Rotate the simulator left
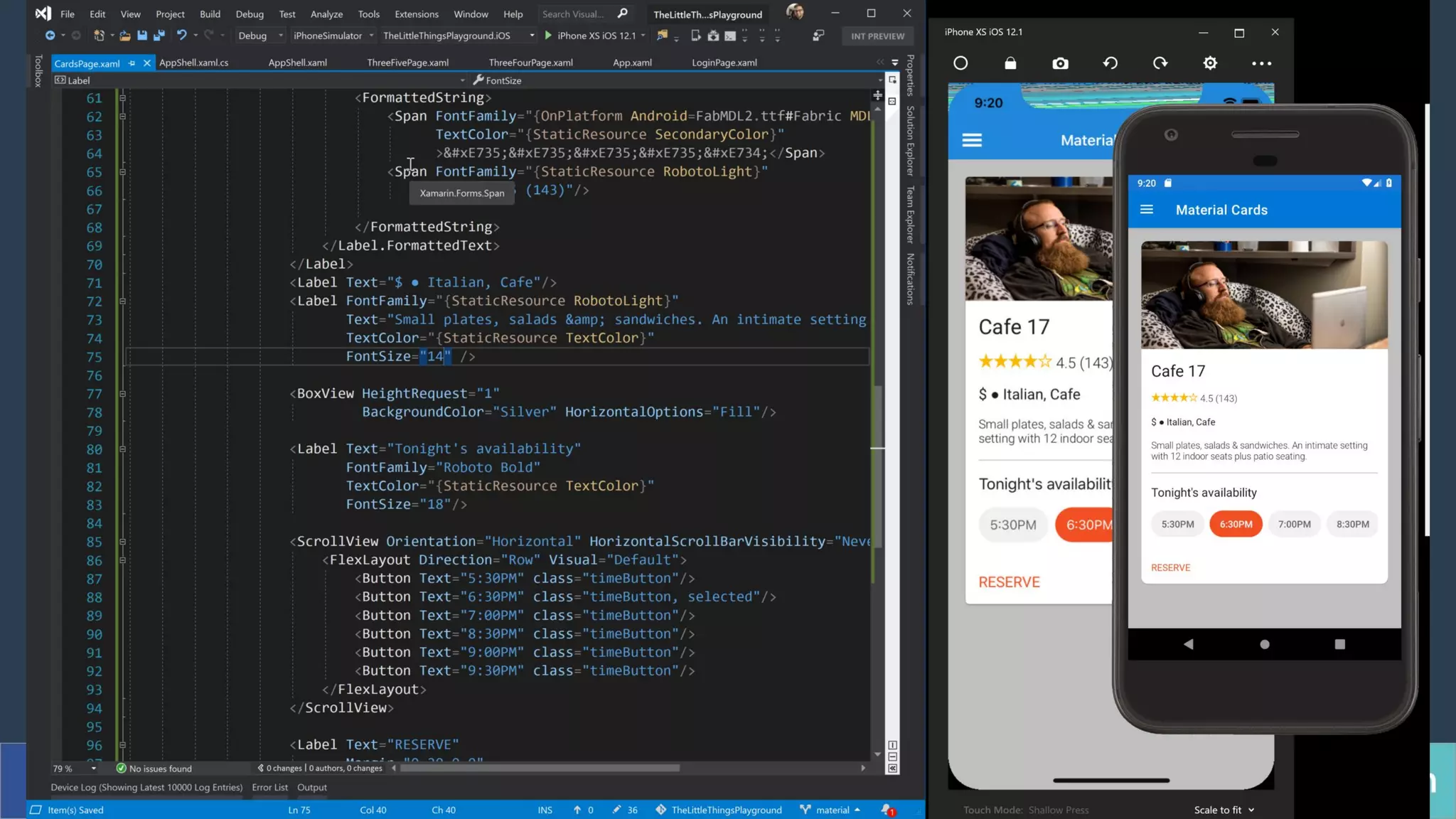 tap(1110, 63)
